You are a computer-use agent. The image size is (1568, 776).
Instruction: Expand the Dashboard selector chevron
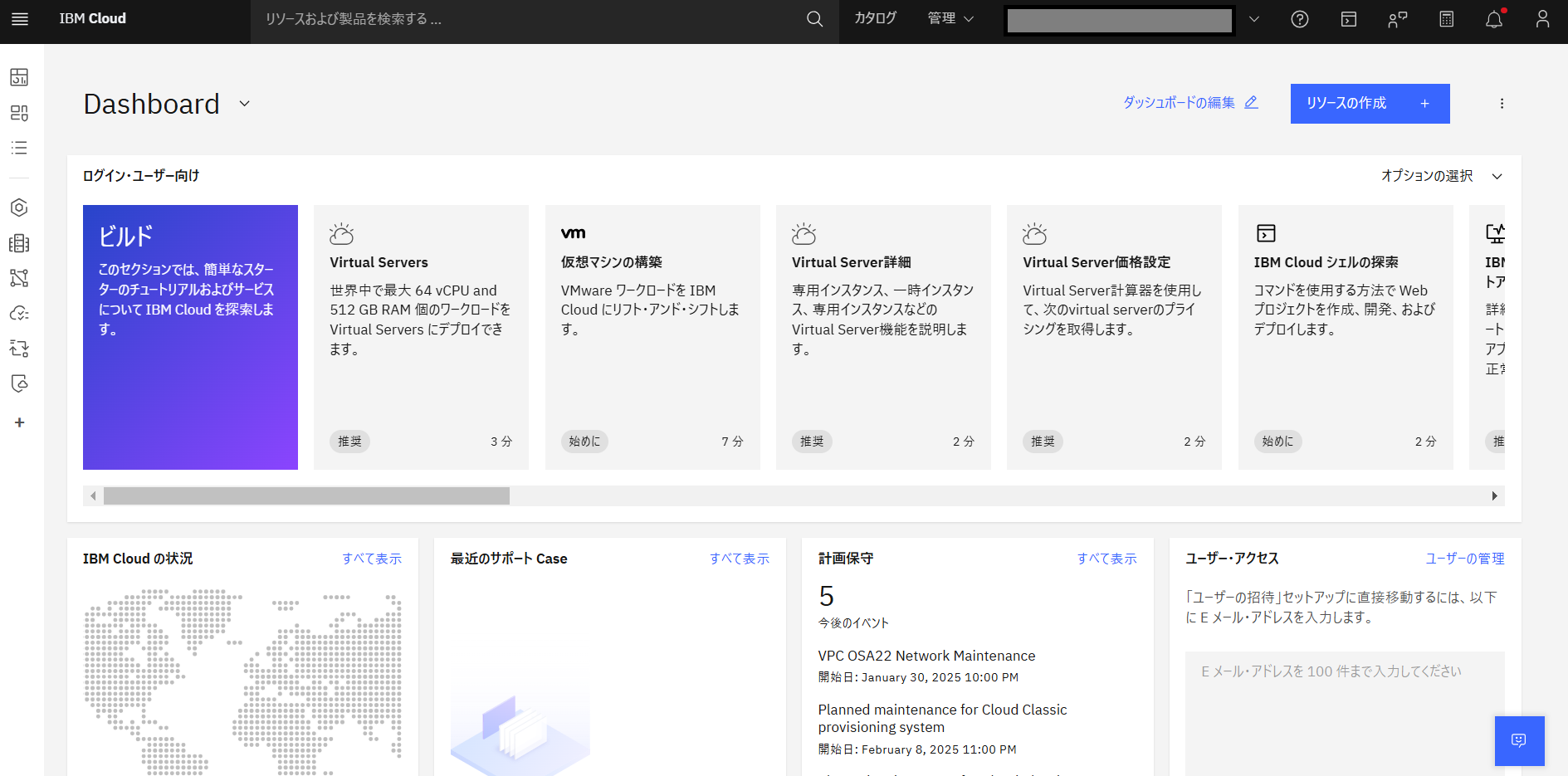245,104
